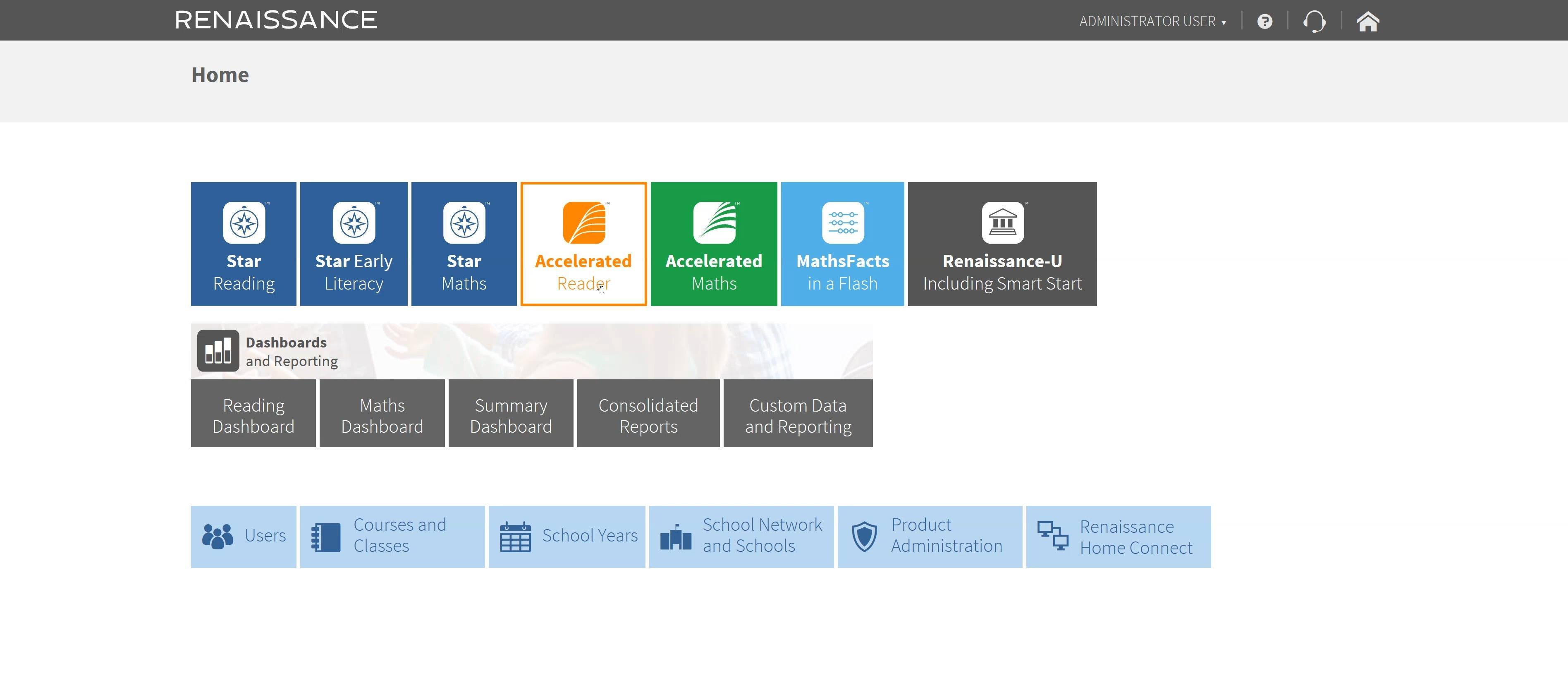Expand the Administrator User dropdown menu

point(1153,22)
